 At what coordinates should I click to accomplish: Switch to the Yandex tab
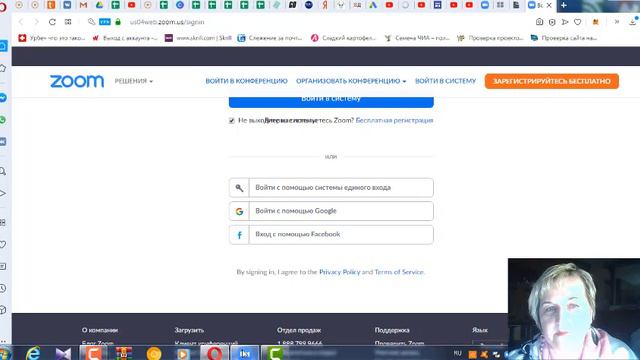click(325, 5)
